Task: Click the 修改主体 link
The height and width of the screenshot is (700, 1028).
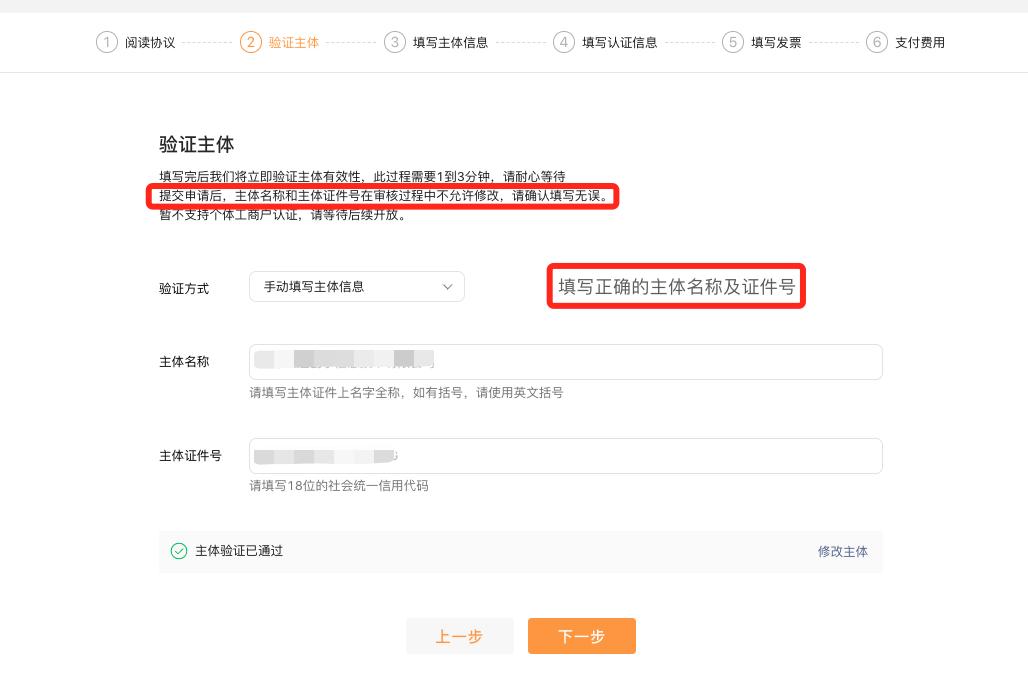Action: coord(843,551)
